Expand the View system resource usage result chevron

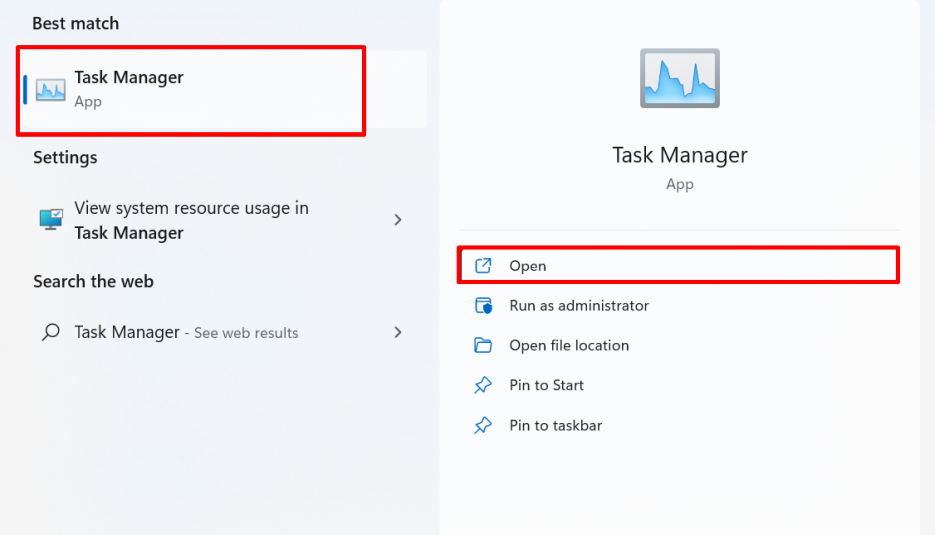tap(398, 220)
